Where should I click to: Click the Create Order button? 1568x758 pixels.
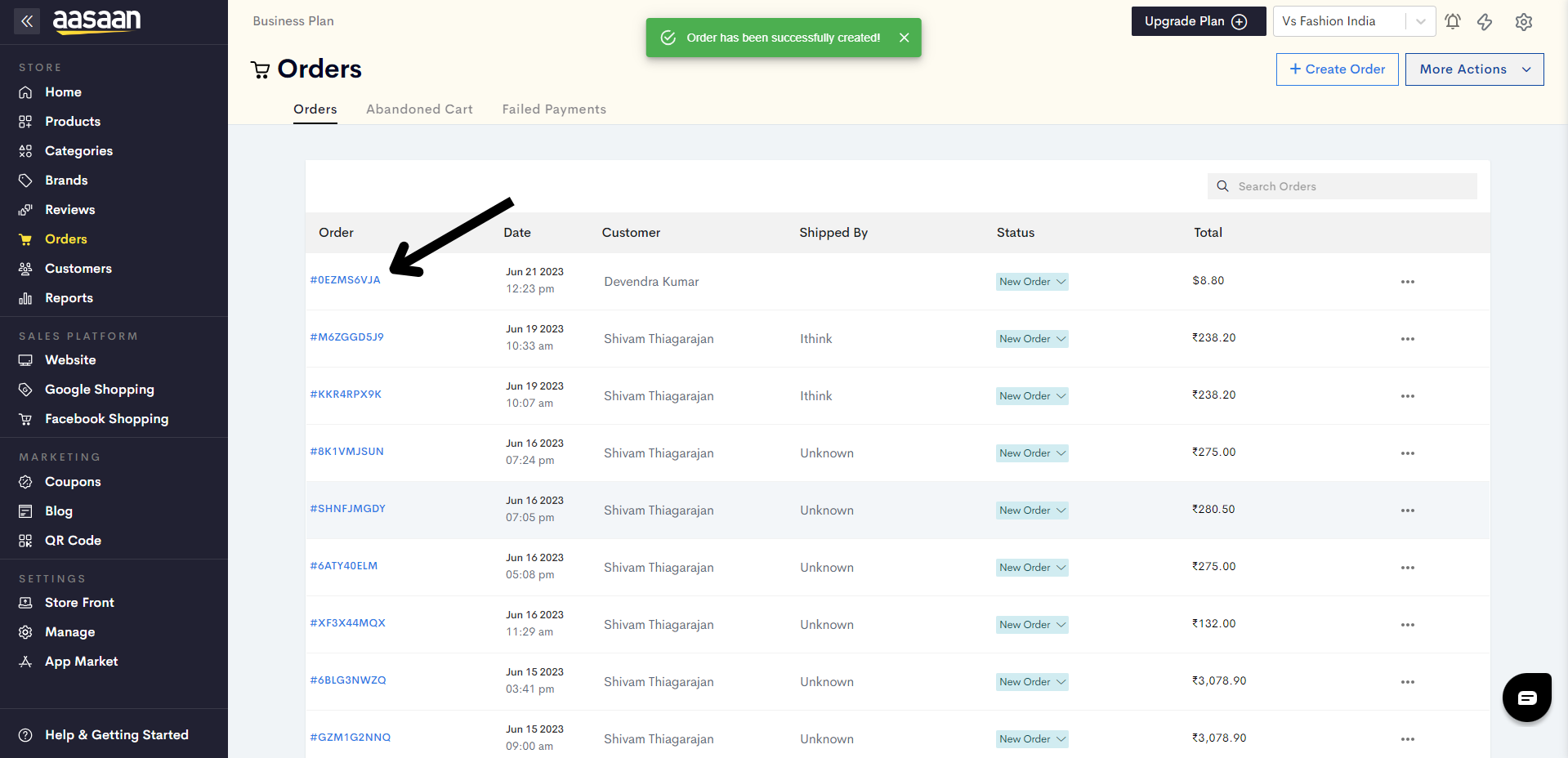[x=1337, y=69]
